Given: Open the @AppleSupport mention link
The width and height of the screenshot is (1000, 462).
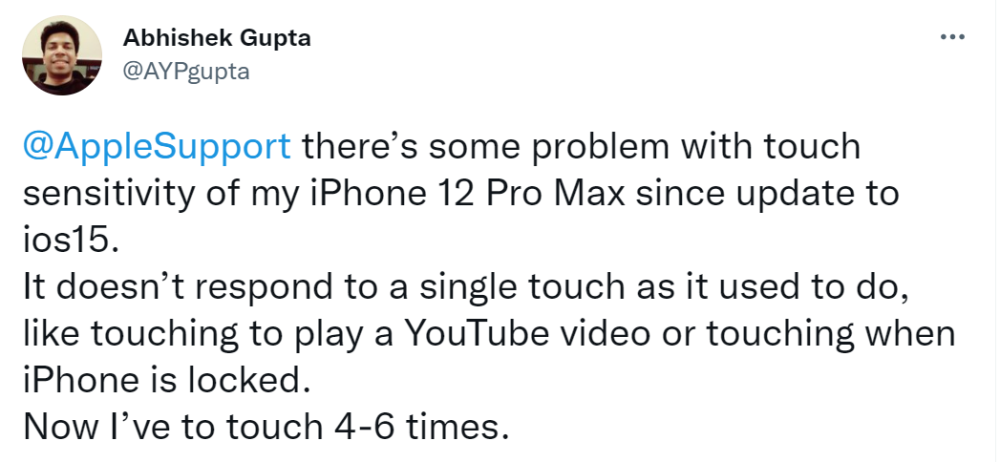Looking at the screenshot, I should tap(156, 146).
